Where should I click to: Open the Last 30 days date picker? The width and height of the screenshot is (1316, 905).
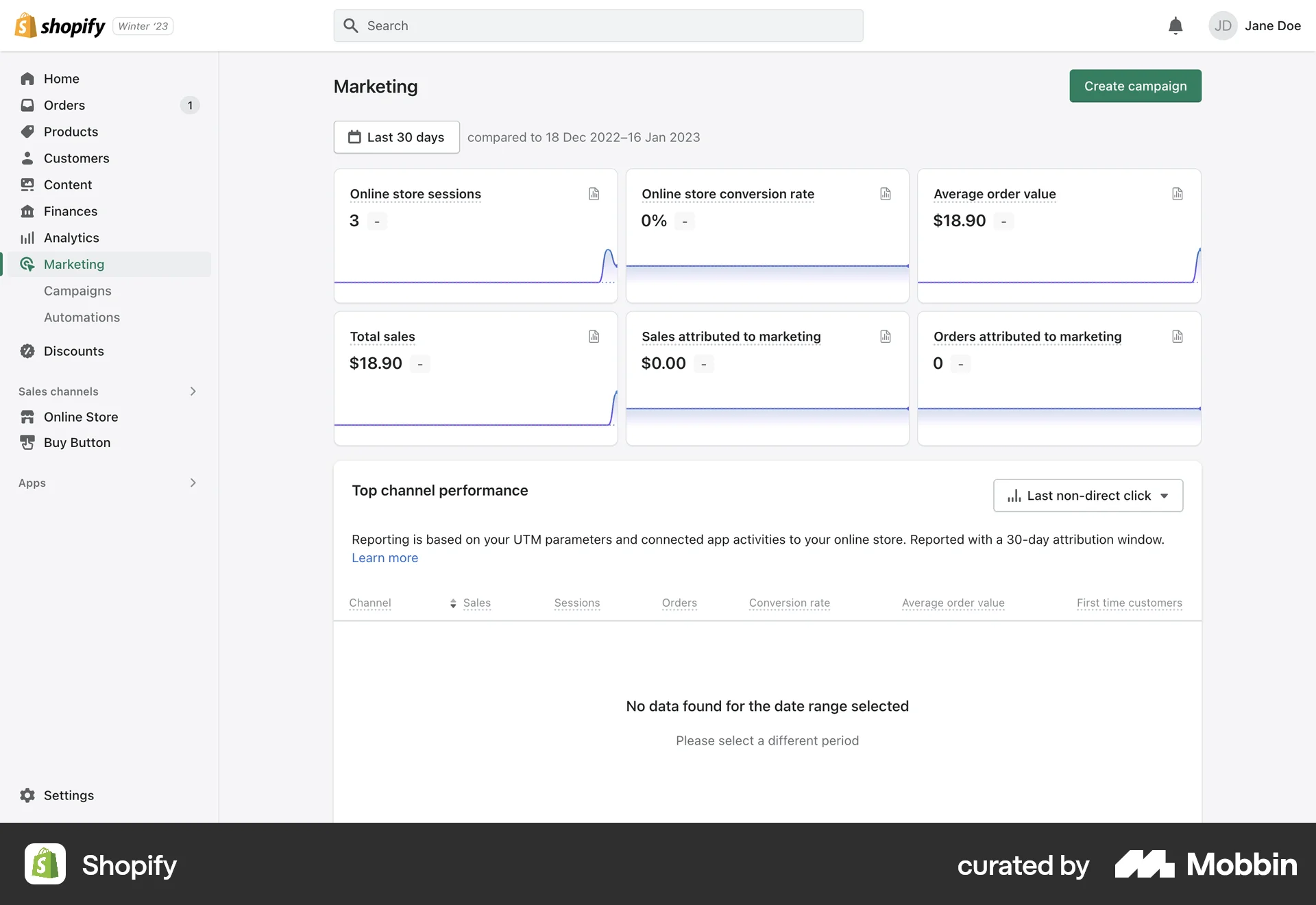point(396,137)
